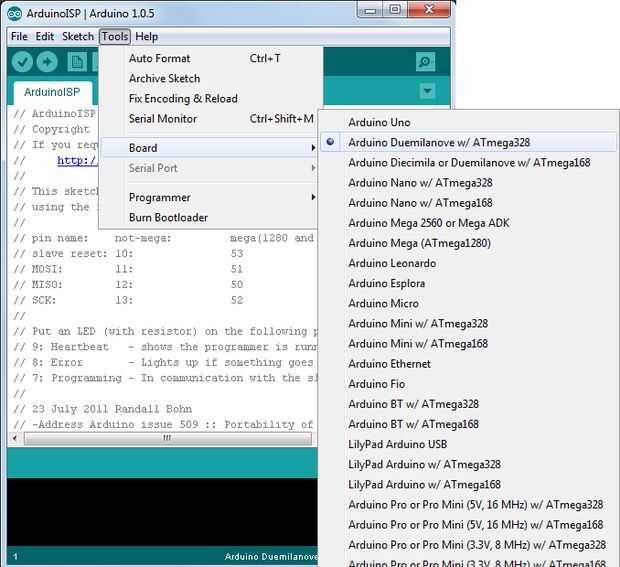Select Arduino Diecimila or Duemilanove w/ ATmega168
Image resolution: width=620 pixels, height=567 pixels.
469,163
